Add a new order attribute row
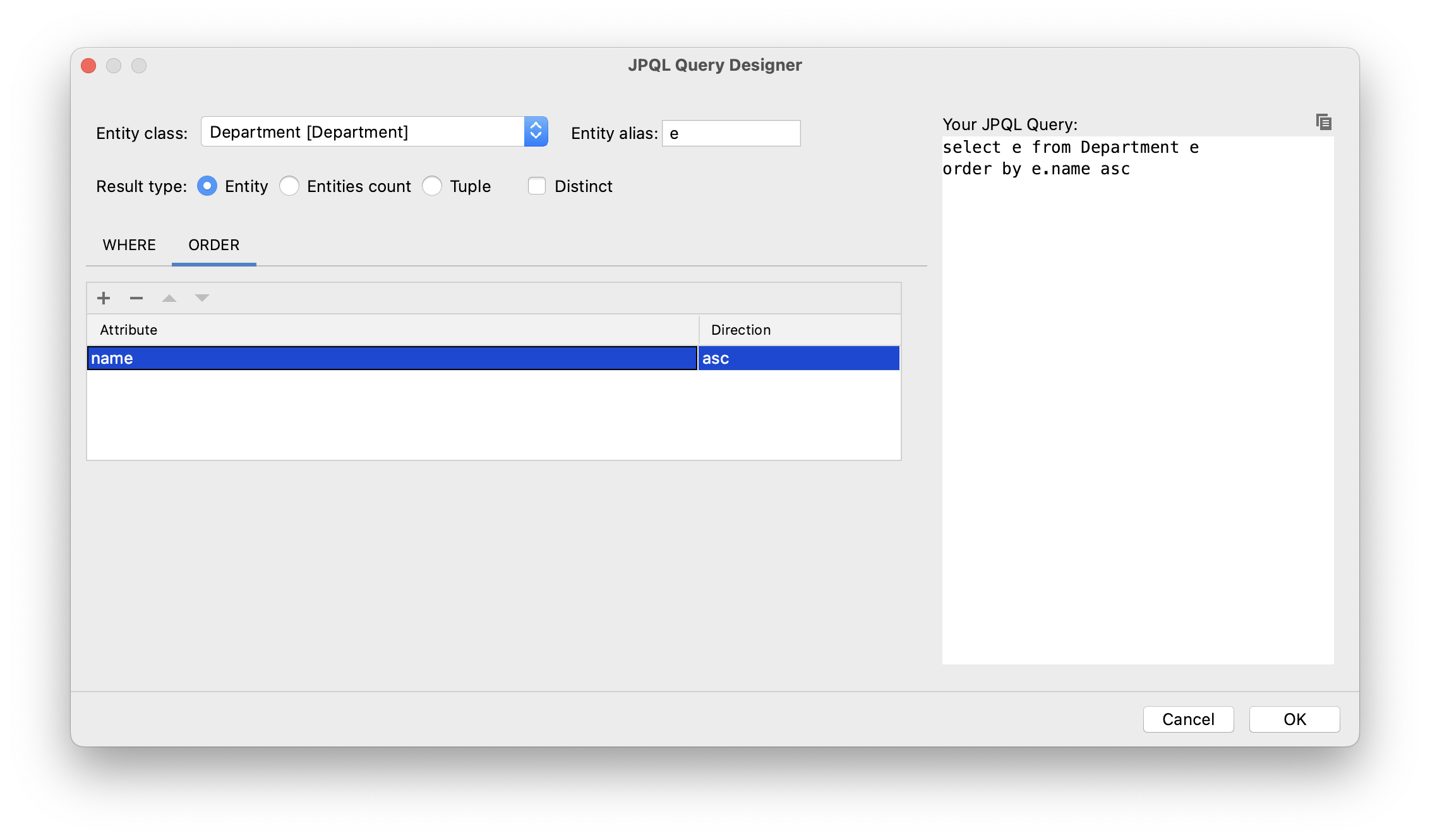This screenshot has height=840, width=1430. click(104, 298)
